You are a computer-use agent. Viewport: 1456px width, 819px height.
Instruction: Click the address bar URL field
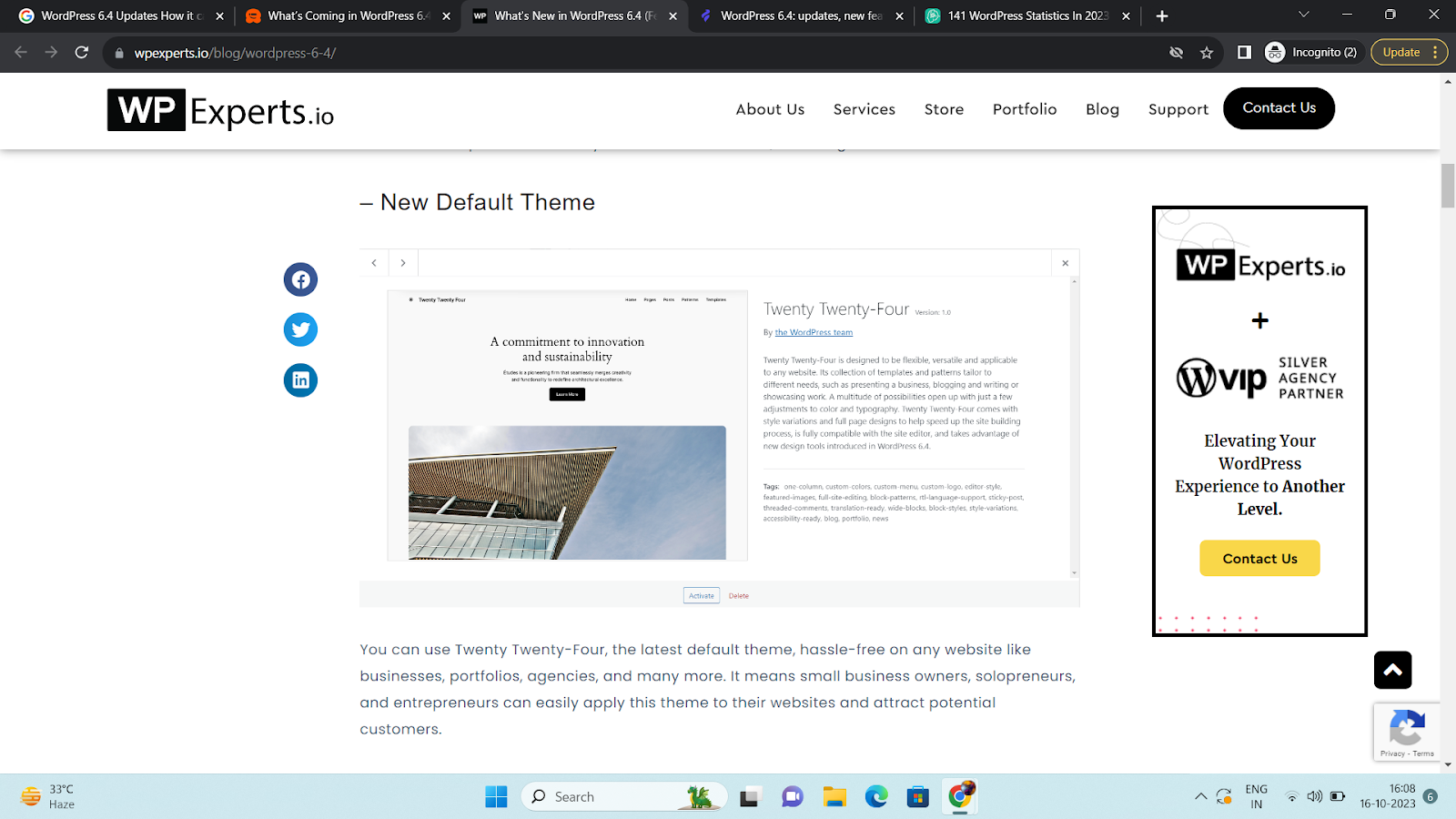[637, 53]
